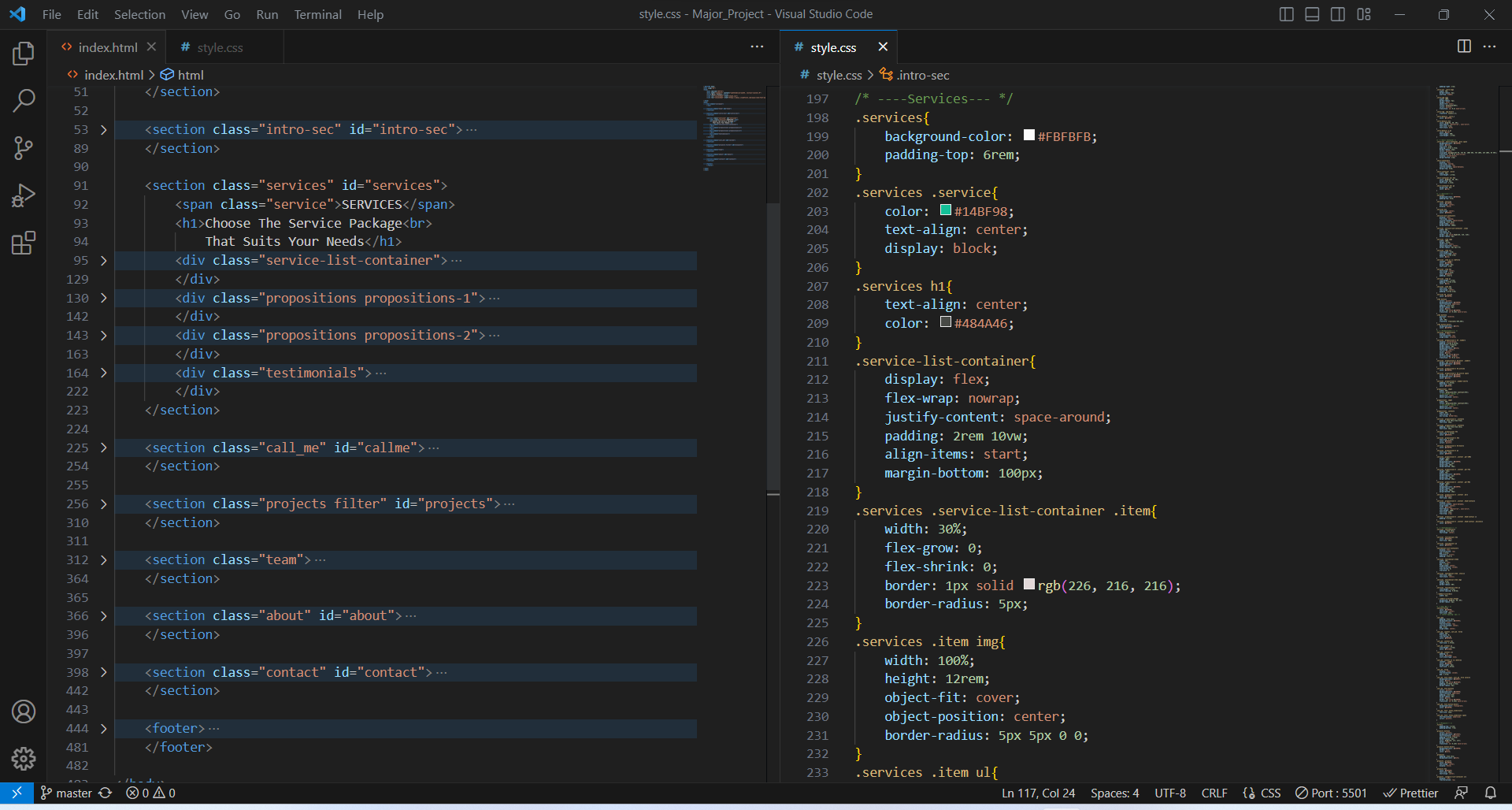
Task: Click the Accounts icon in activity bar
Action: click(23, 712)
